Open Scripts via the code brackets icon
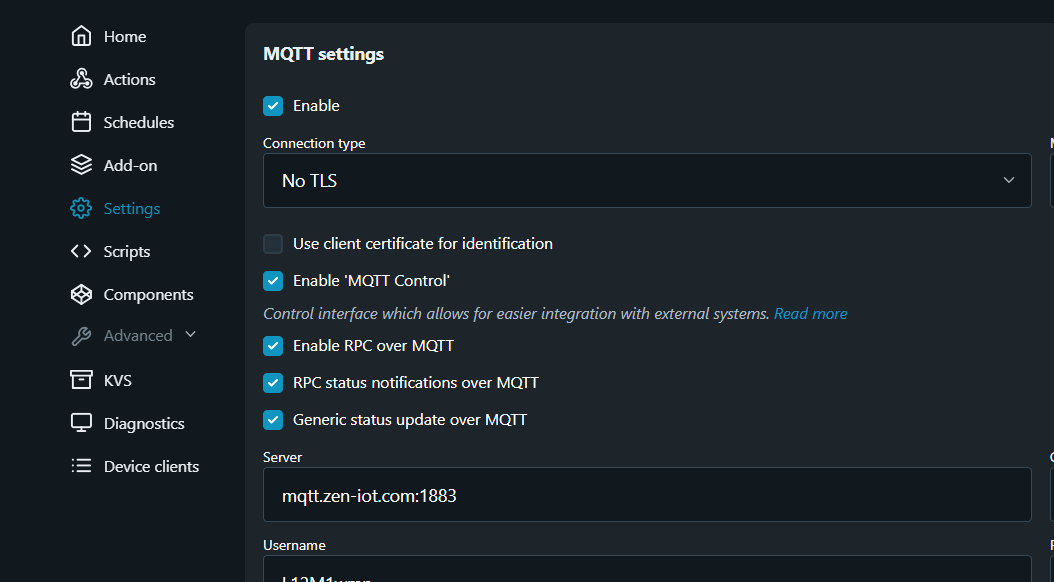This screenshot has height=582, width=1054. point(81,251)
